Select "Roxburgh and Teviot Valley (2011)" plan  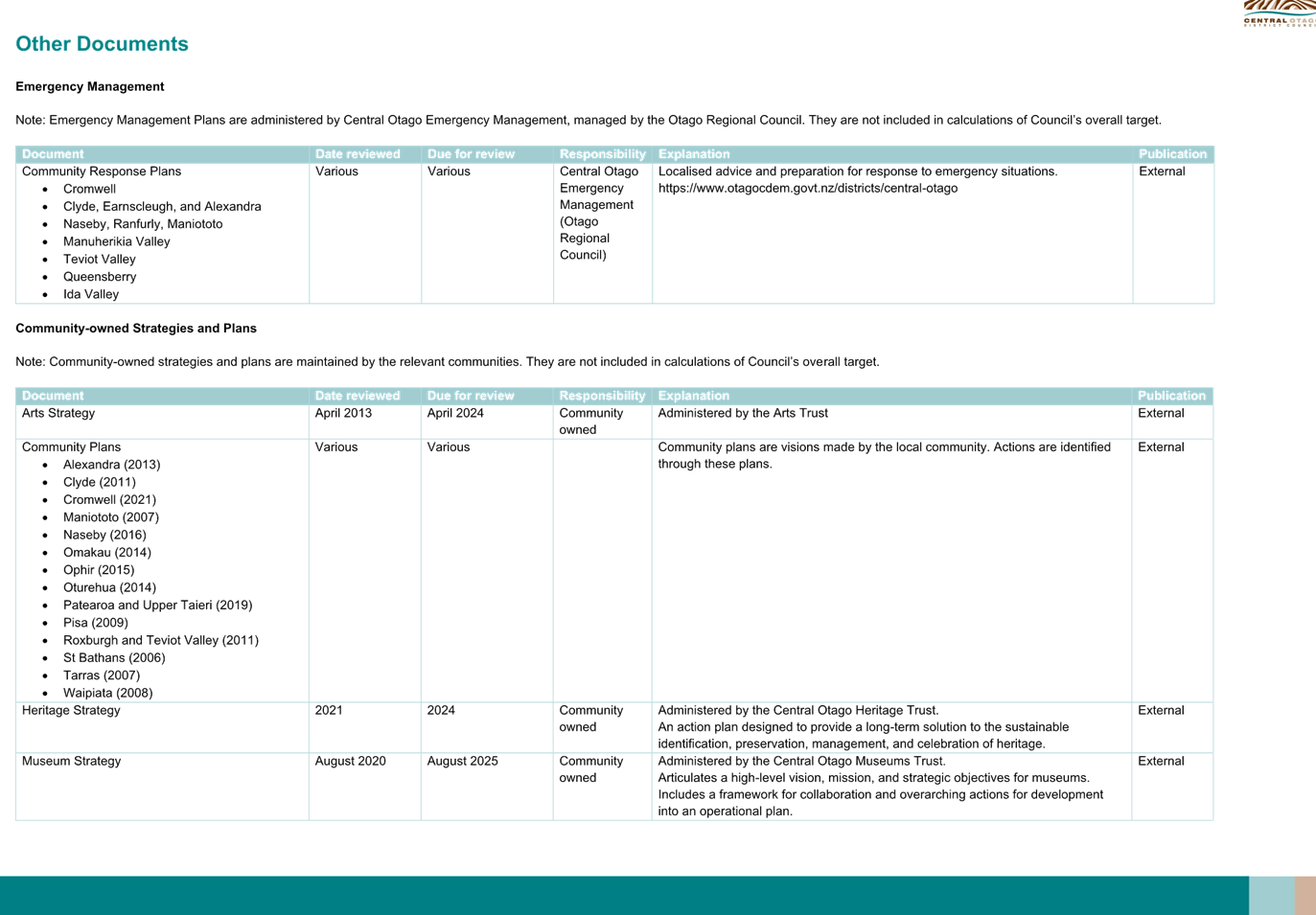[x=161, y=640]
